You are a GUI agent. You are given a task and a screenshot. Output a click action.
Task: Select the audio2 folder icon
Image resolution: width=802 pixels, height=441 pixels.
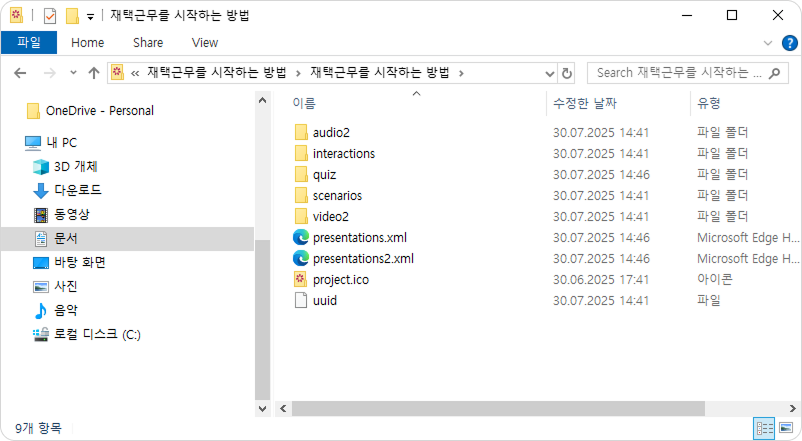tap(301, 133)
